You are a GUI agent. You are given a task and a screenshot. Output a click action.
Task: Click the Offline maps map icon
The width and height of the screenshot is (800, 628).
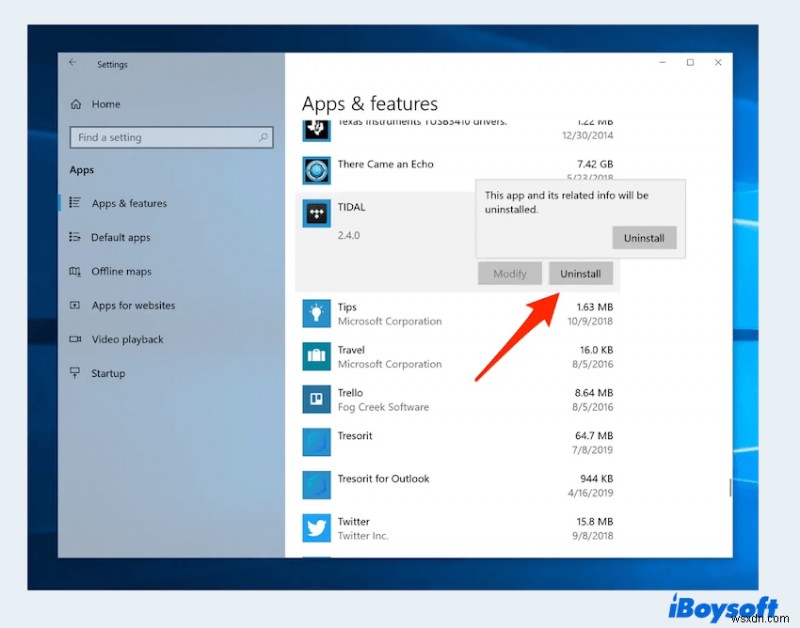(75, 271)
